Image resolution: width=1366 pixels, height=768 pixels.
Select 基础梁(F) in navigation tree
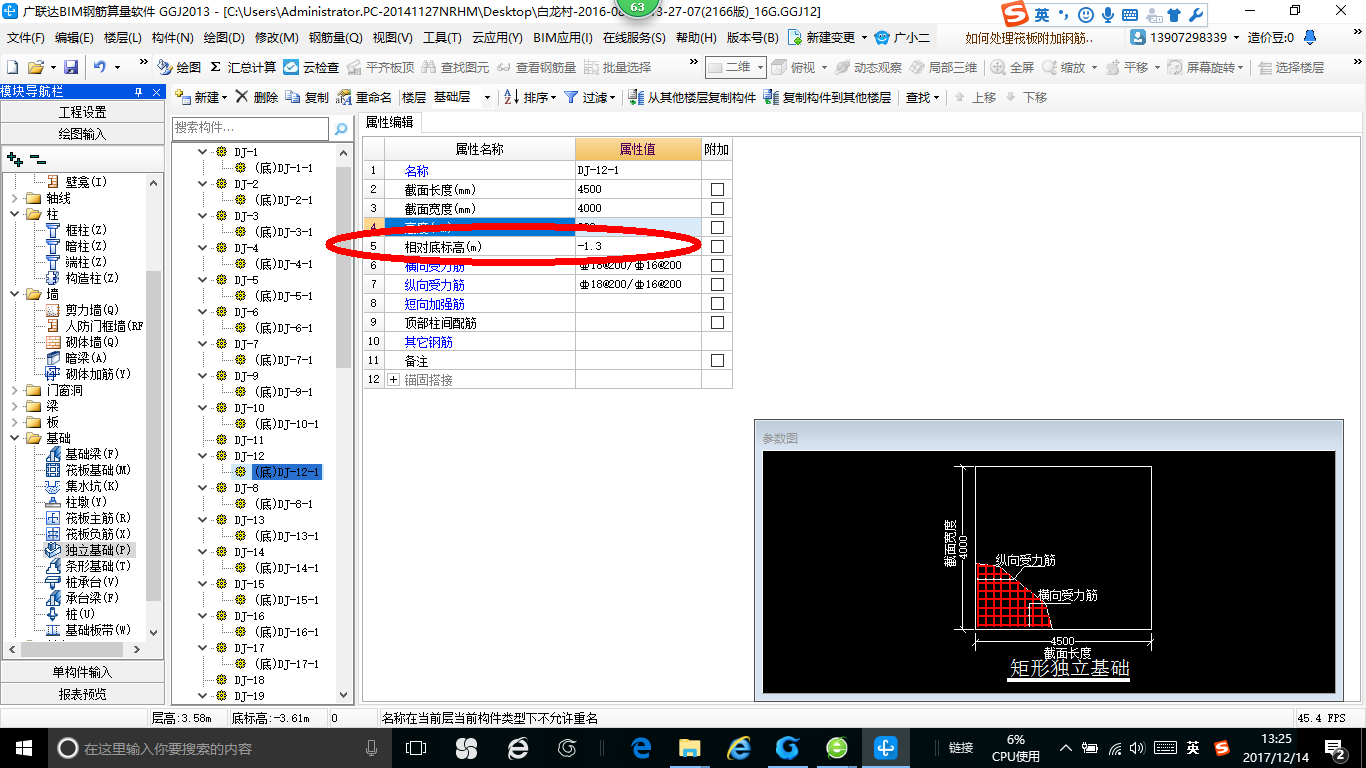pyautogui.click(x=82, y=454)
